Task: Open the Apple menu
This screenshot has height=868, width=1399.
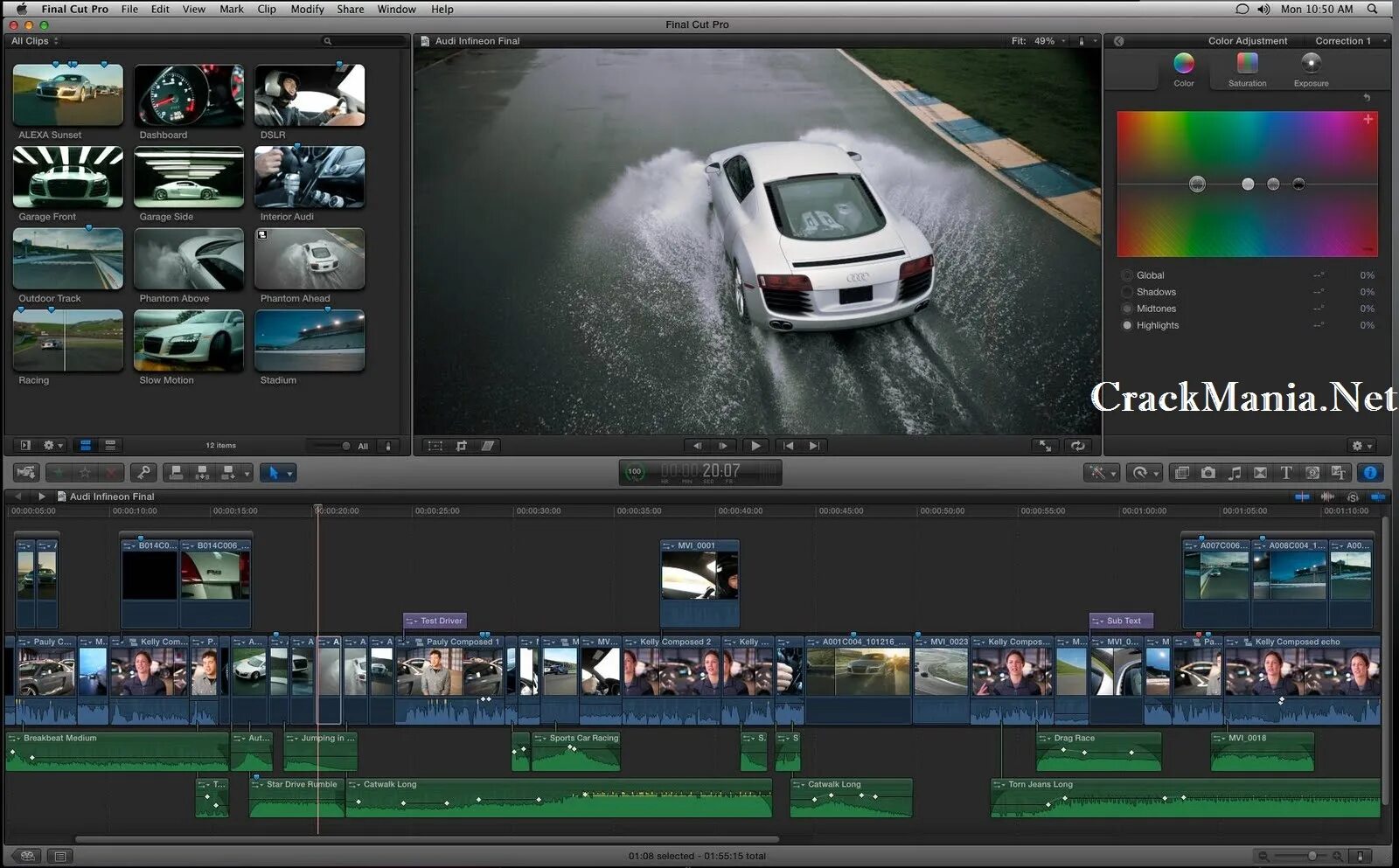Action: point(22,9)
